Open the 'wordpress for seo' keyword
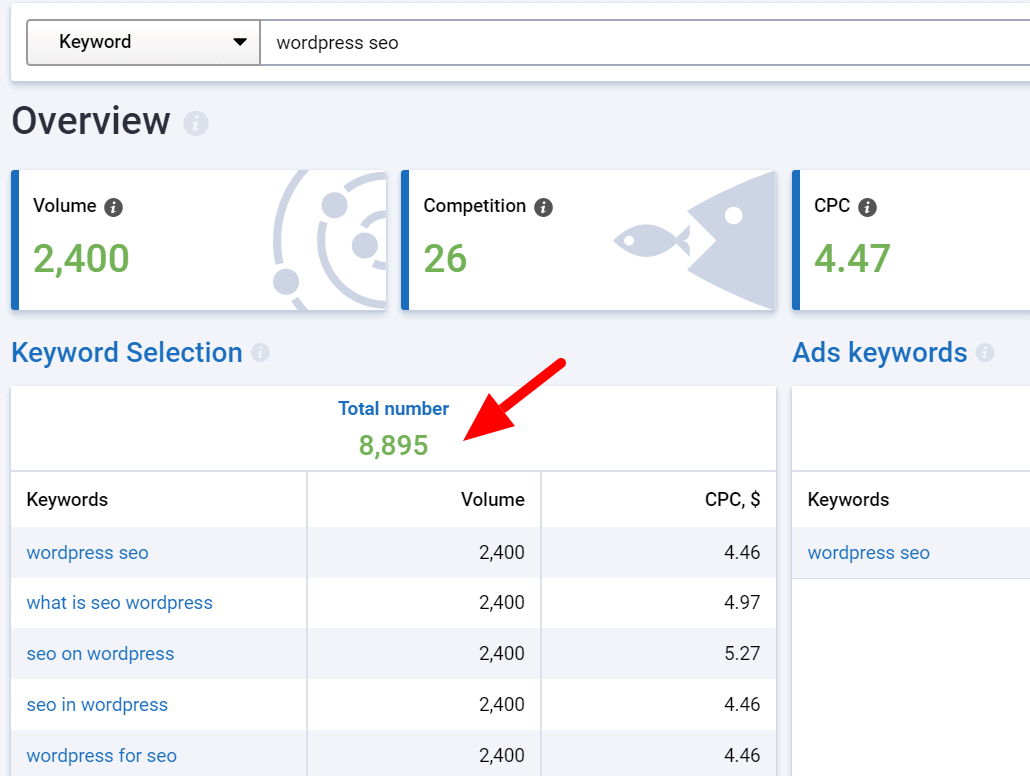 click(x=102, y=756)
